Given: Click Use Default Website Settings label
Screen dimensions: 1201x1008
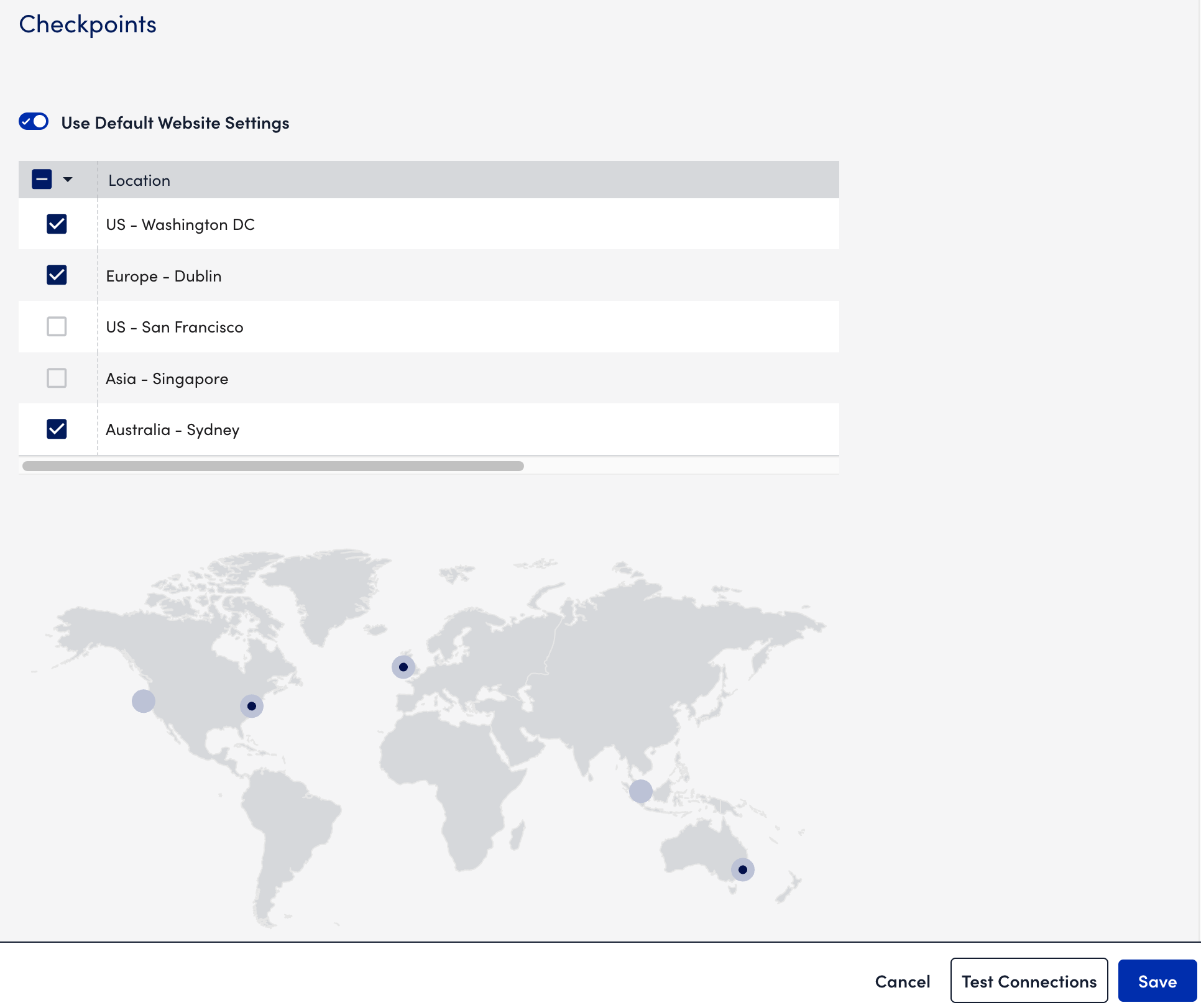Looking at the screenshot, I should tap(175, 123).
